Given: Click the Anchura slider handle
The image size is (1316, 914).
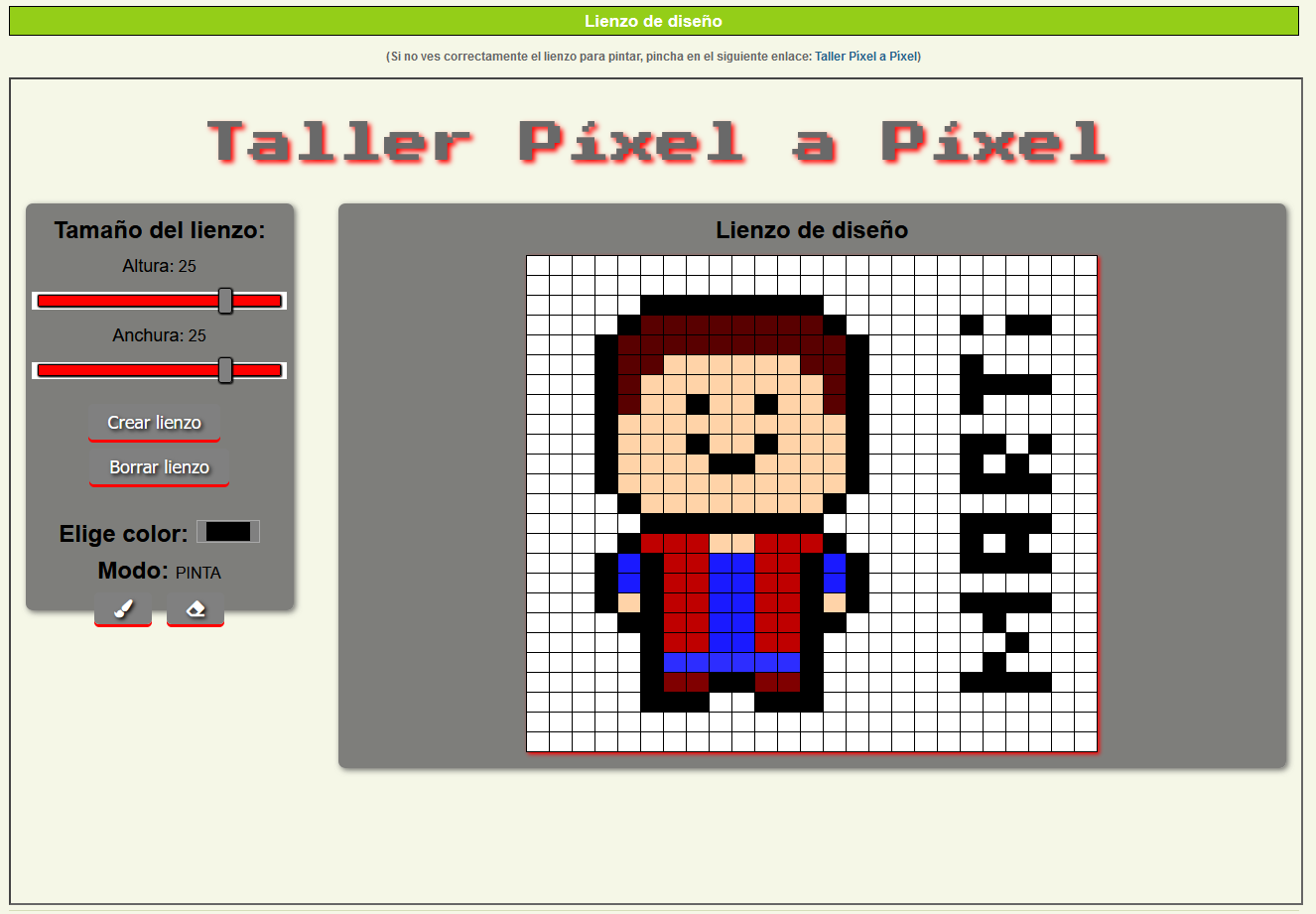Looking at the screenshot, I should [x=225, y=370].
